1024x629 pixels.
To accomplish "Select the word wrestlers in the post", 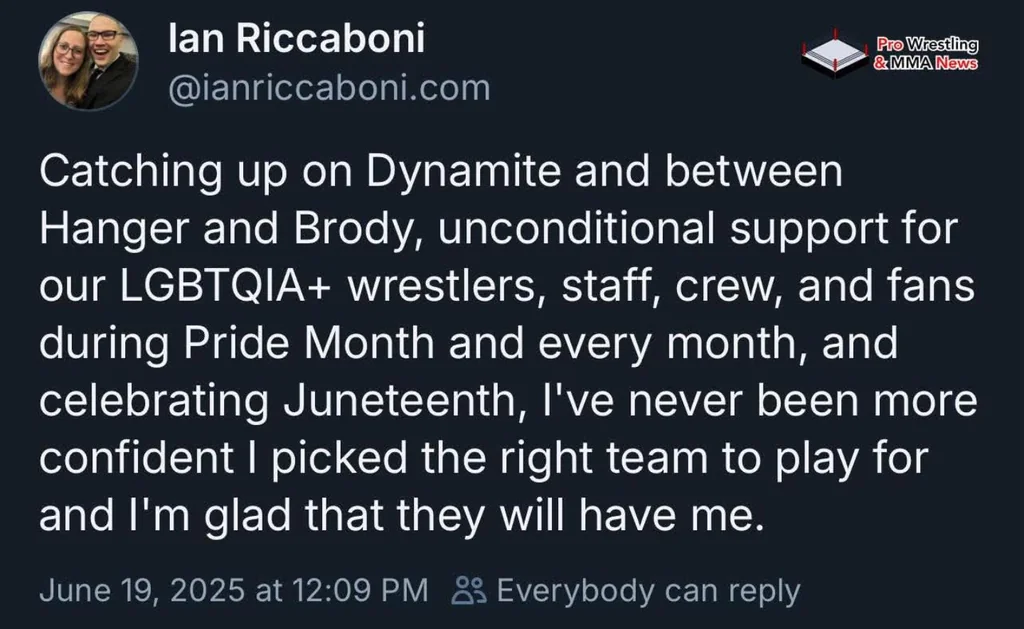I will tap(443, 287).
